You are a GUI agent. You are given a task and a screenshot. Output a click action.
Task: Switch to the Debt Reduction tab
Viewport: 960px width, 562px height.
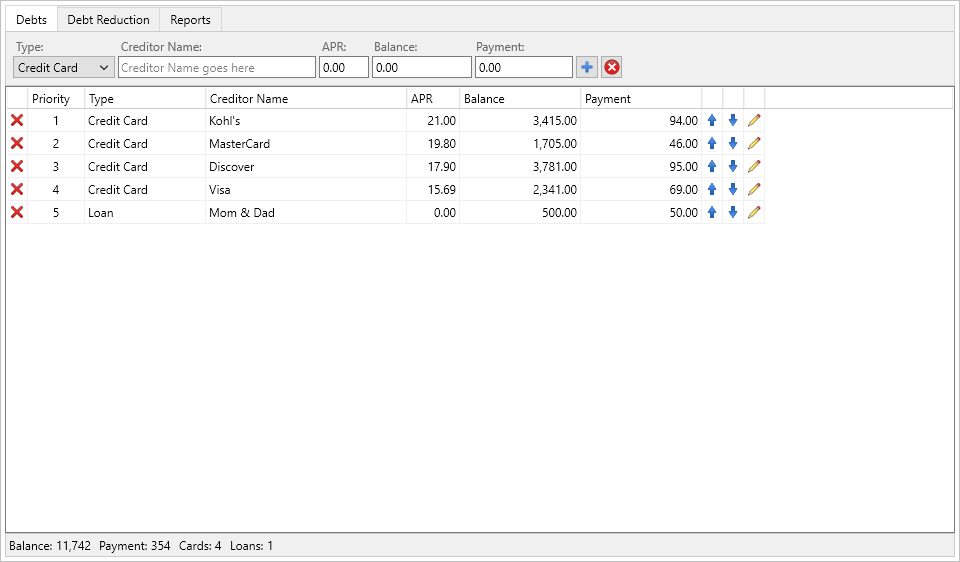(x=108, y=20)
